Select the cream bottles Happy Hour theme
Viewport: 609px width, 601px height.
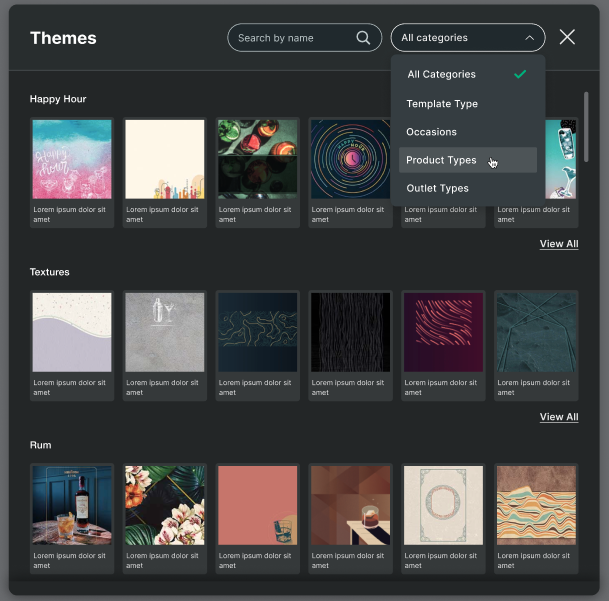(x=164, y=160)
